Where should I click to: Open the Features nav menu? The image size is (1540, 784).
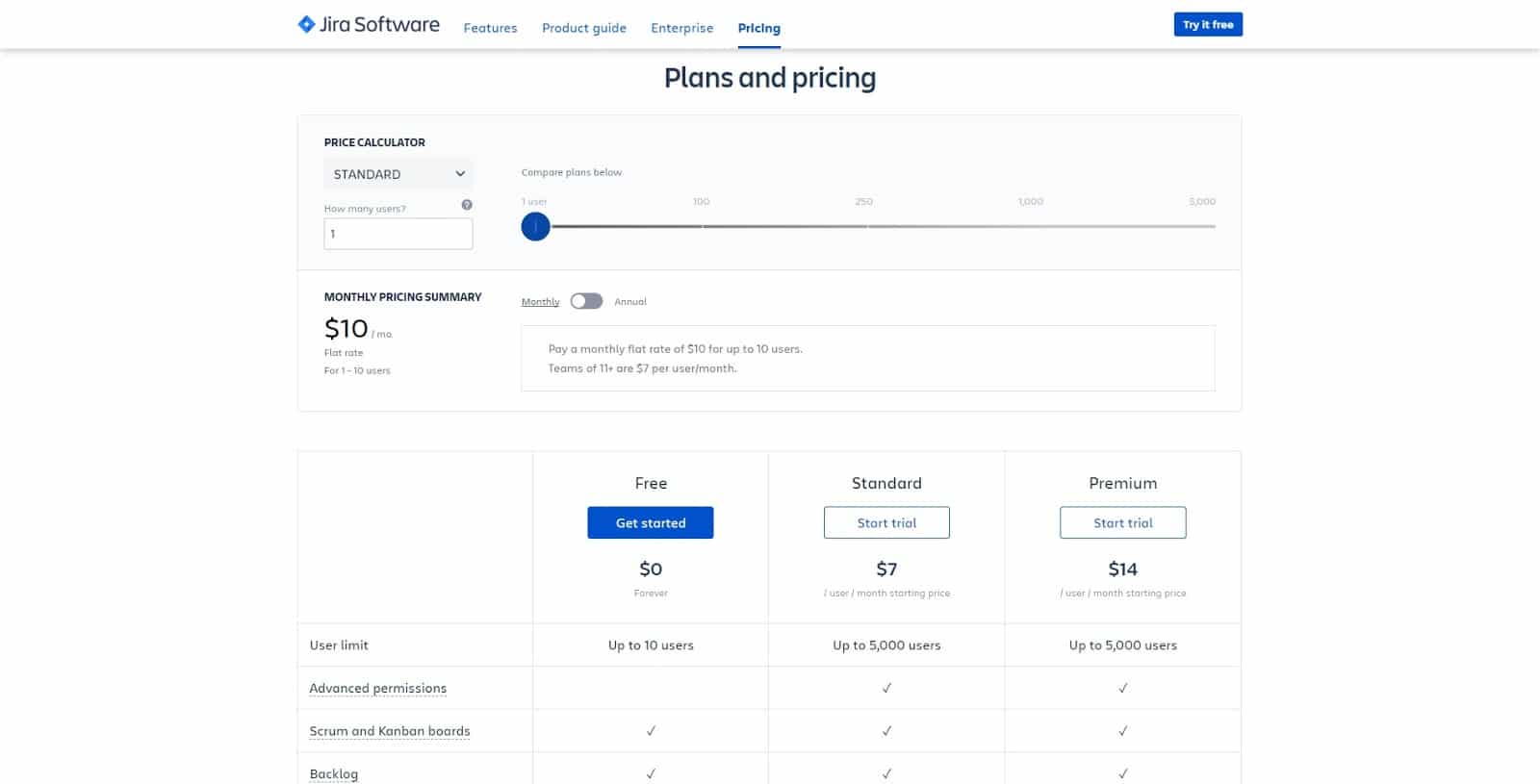[490, 28]
